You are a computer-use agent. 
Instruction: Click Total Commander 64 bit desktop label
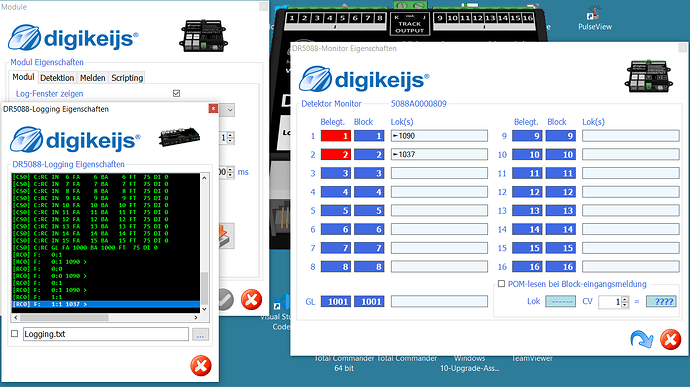coord(344,363)
